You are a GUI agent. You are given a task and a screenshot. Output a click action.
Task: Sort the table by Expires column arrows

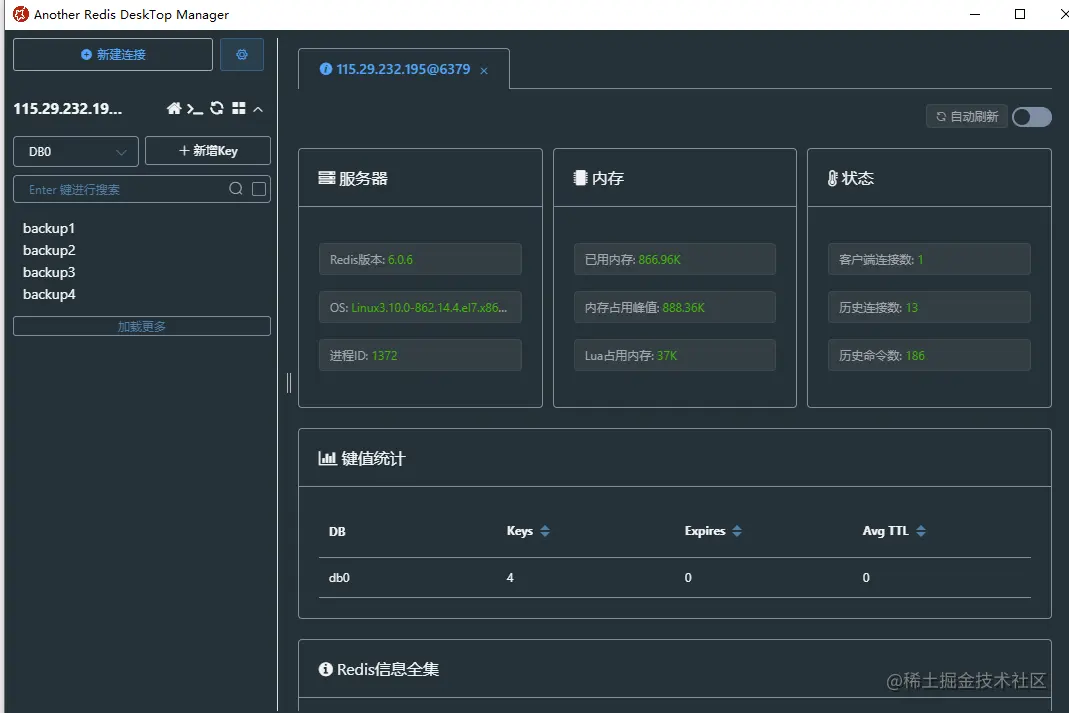(737, 531)
